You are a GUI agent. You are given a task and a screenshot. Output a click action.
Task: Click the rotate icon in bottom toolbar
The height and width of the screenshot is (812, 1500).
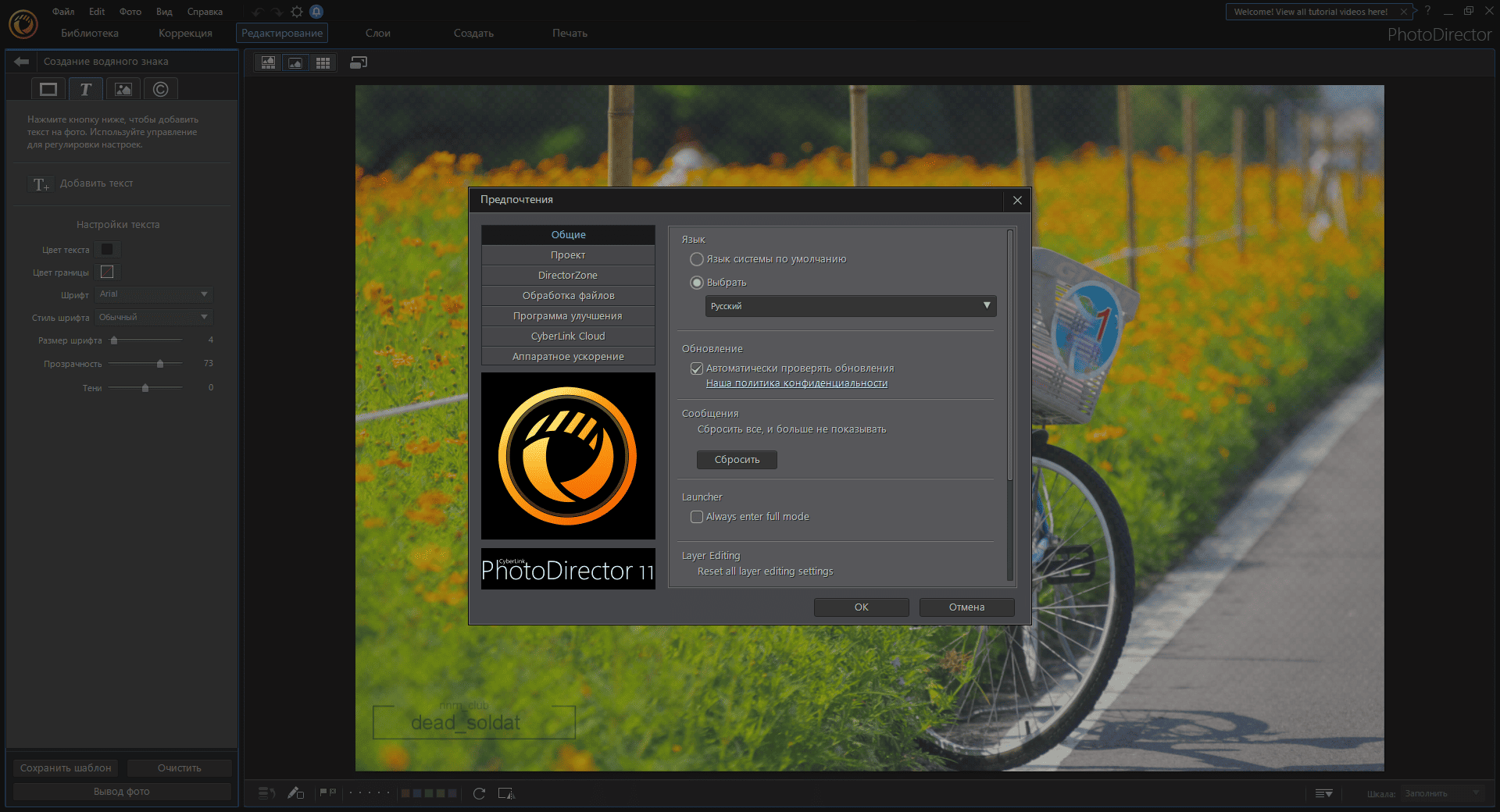(x=480, y=793)
